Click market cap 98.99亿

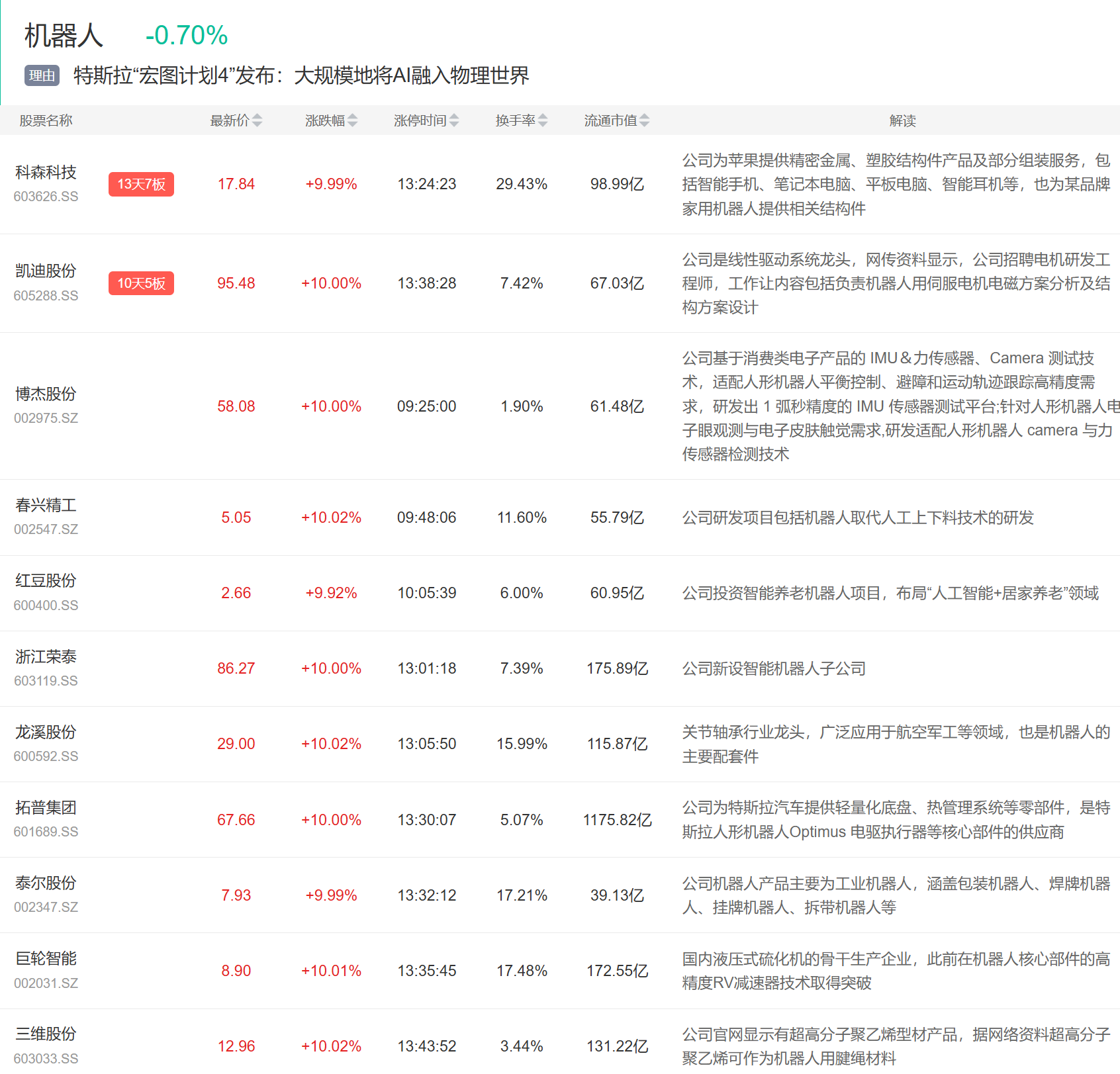(618, 184)
